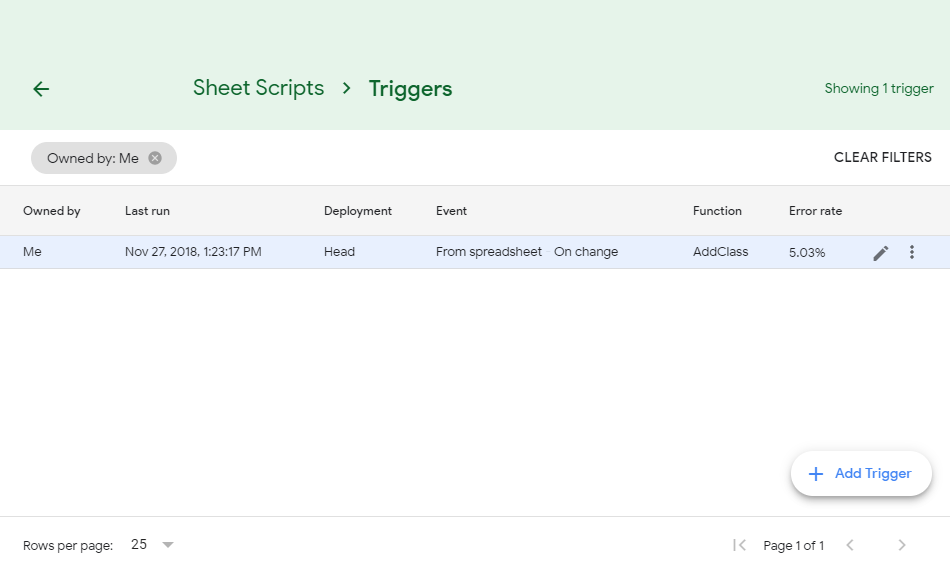Click the plus icon in Add Trigger
The width and height of the screenshot is (950, 568).
click(816, 474)
